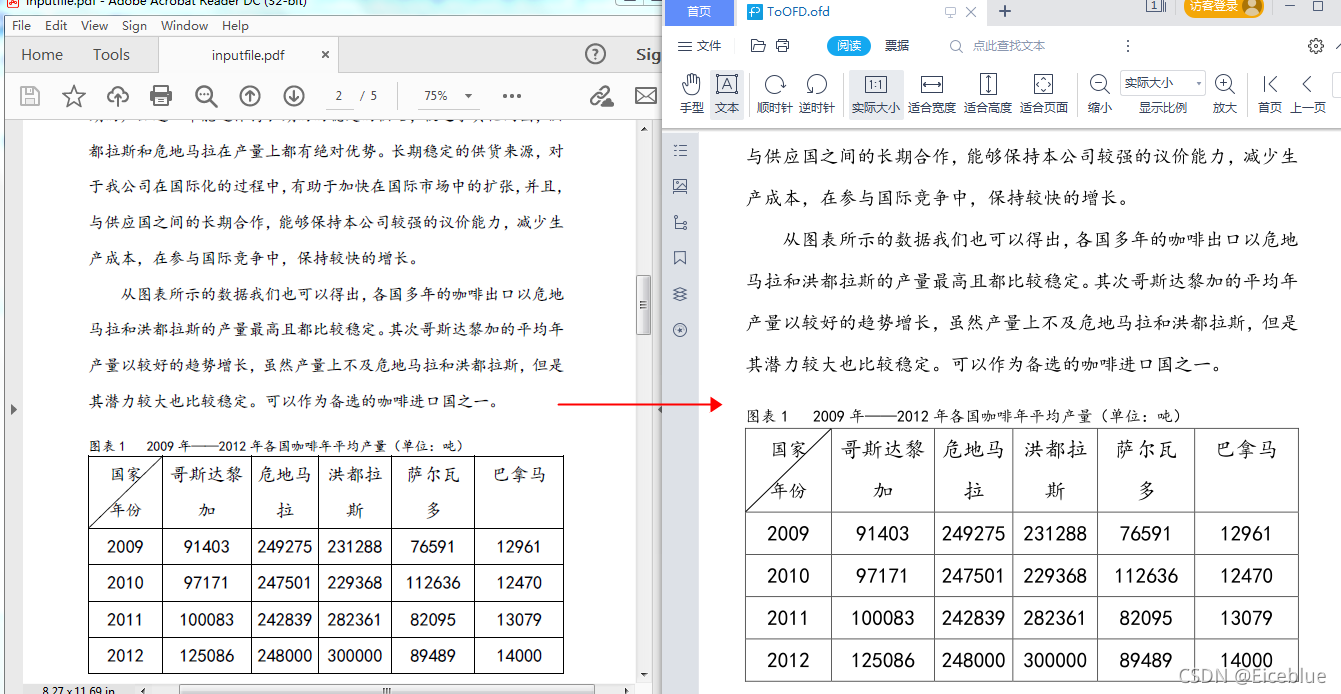Set the view to 实际大小 actual size
Image resolution: width=1341 pixels, height=694 pixels.
[x=876, y=93]
